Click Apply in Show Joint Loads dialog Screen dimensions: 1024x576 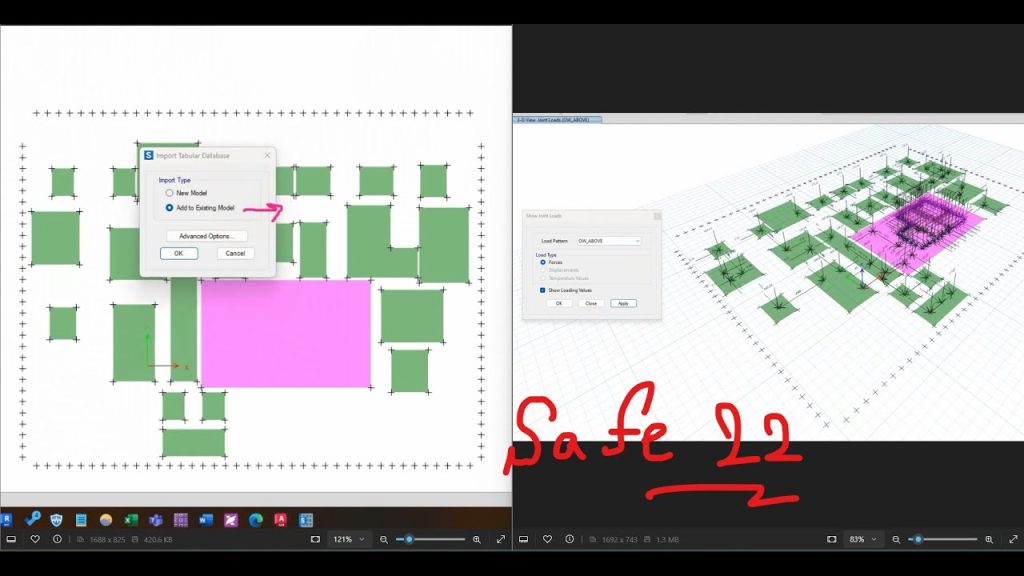click(x=623, y=304)
